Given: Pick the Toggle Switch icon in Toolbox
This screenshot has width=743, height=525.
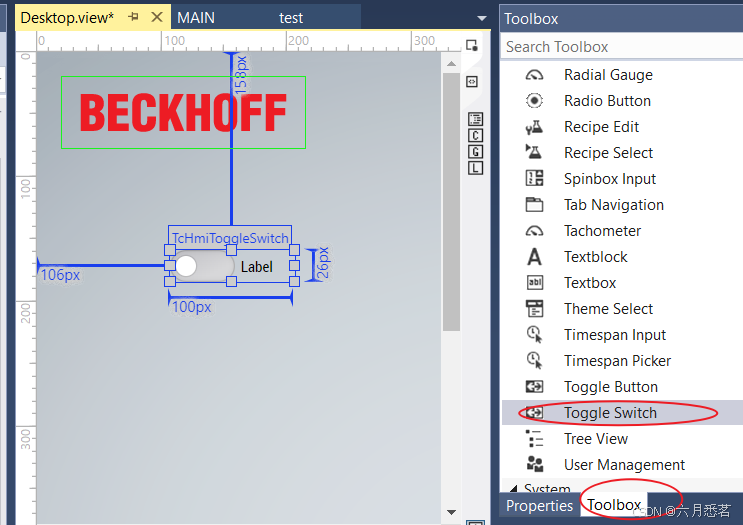Looking at the screenshot, I should coord(535,413).
